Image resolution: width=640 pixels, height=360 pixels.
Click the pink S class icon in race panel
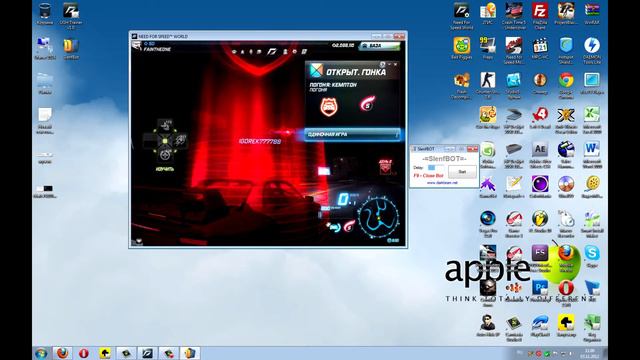pos(367,103)
